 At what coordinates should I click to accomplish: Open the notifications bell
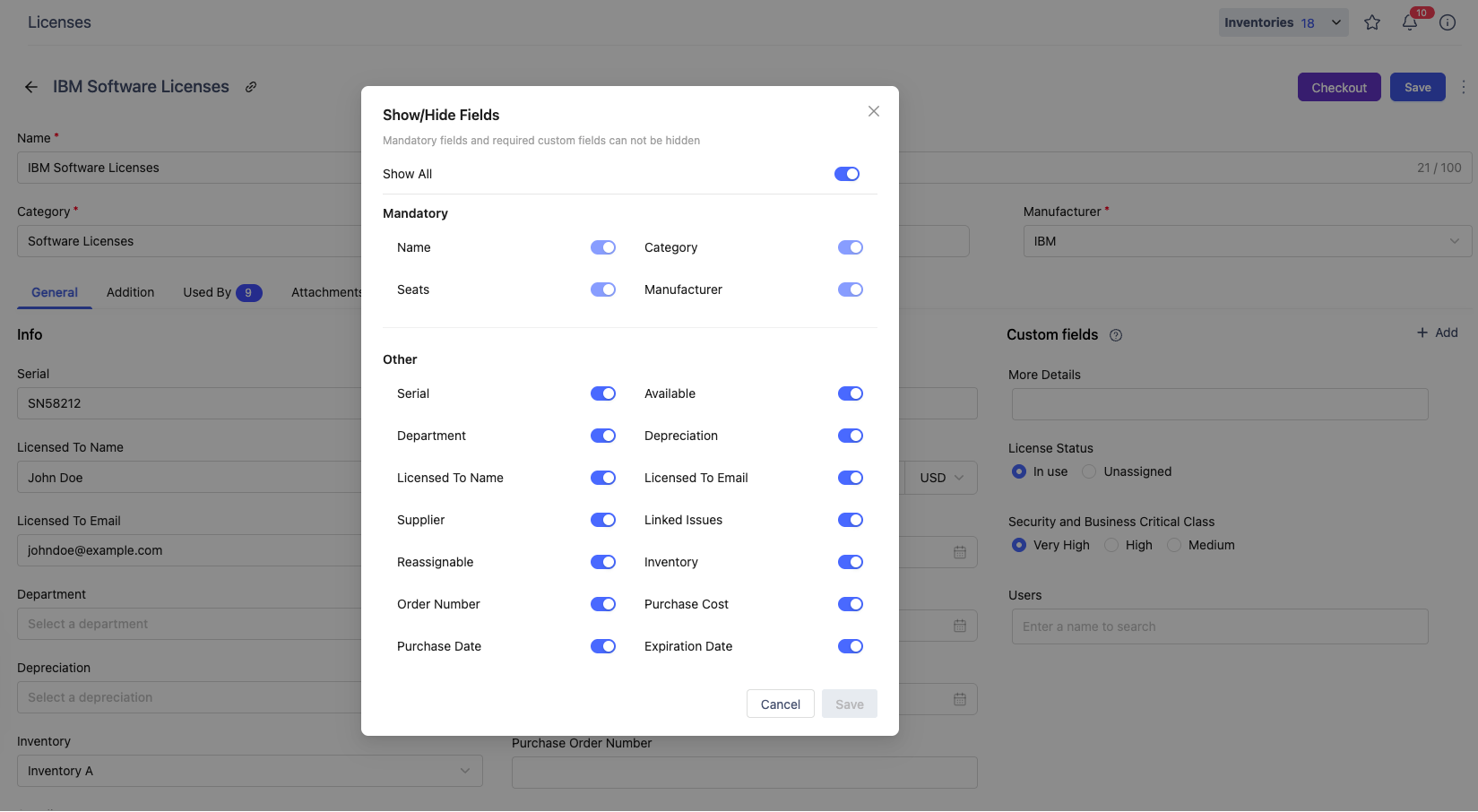click(1409, 22)
